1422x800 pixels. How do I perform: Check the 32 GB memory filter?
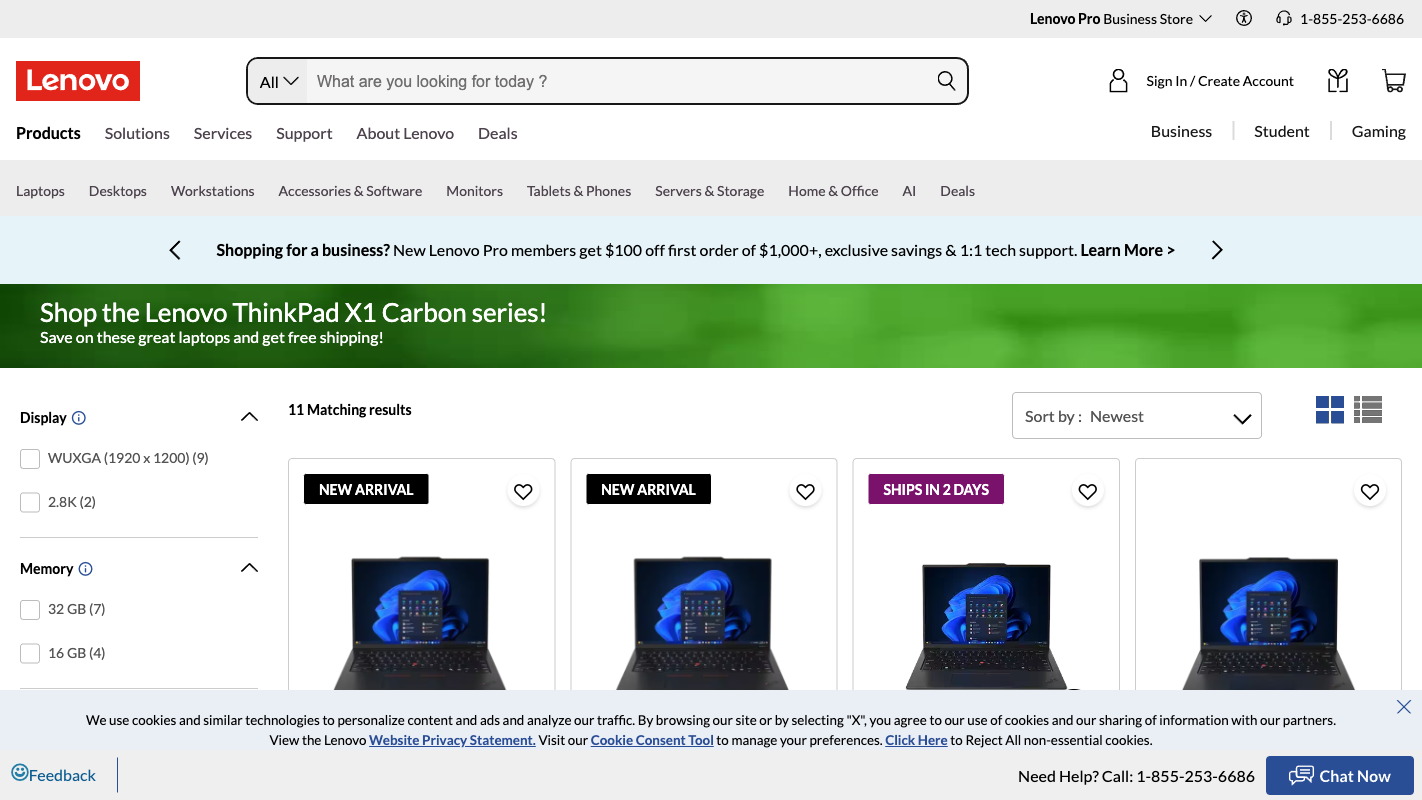[30, 609]
